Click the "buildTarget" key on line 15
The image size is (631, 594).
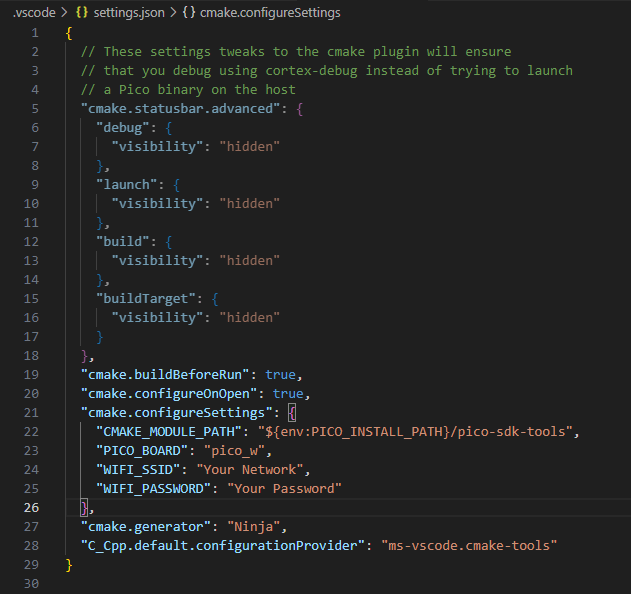(146, 299)
